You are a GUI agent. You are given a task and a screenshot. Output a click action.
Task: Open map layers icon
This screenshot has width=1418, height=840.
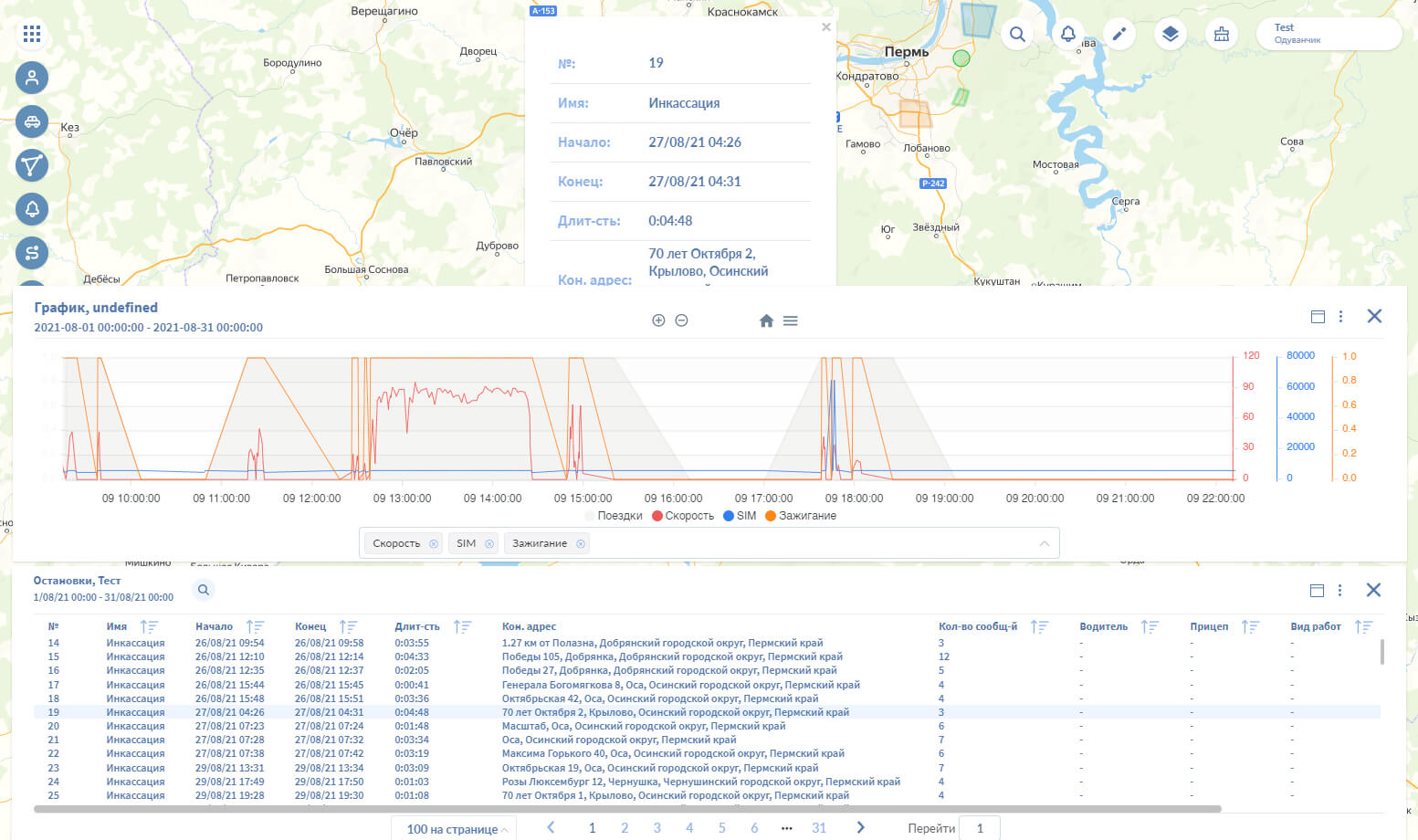point(1170,35)
